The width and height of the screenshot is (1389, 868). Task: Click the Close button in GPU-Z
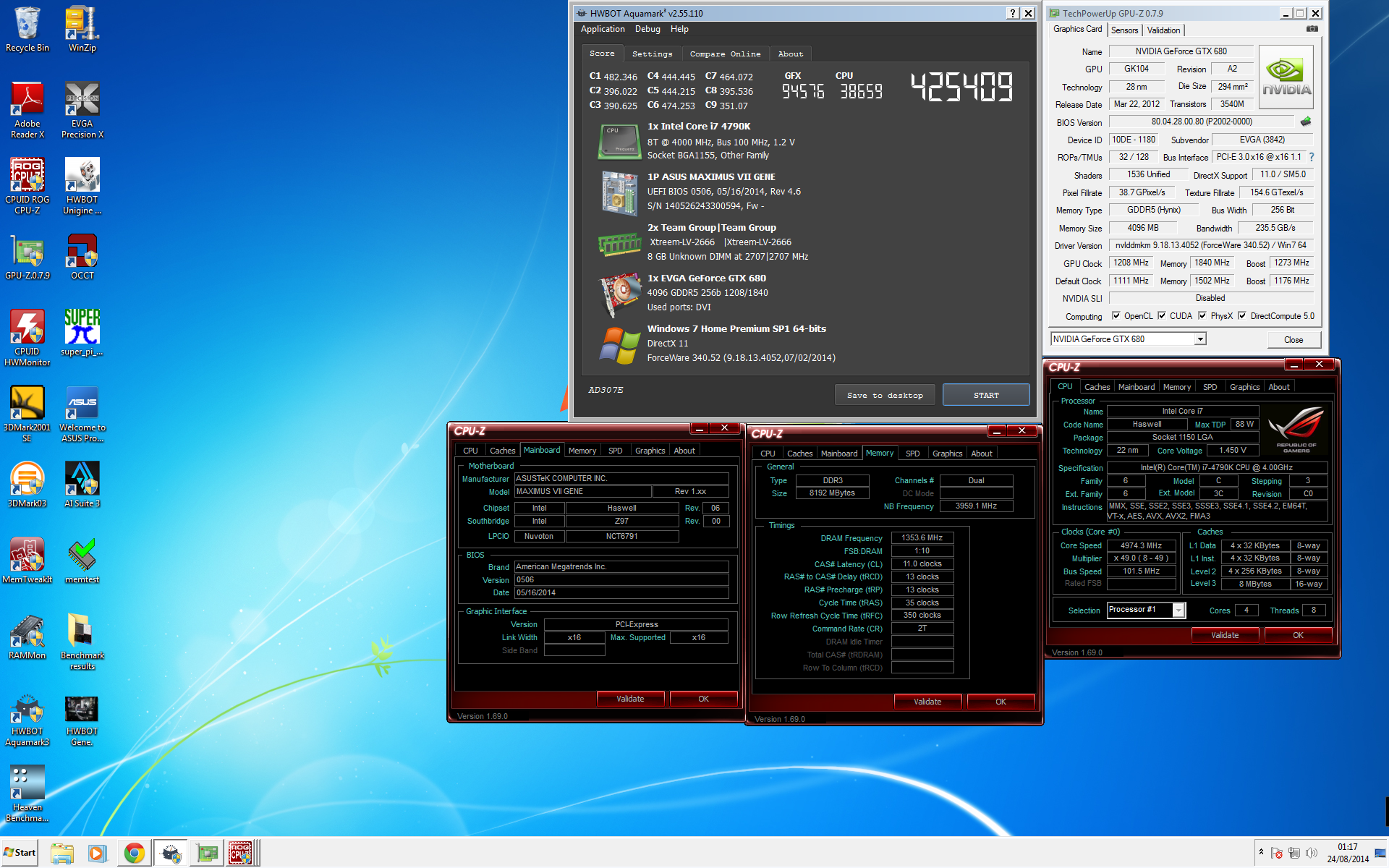tap(1294, 340)
